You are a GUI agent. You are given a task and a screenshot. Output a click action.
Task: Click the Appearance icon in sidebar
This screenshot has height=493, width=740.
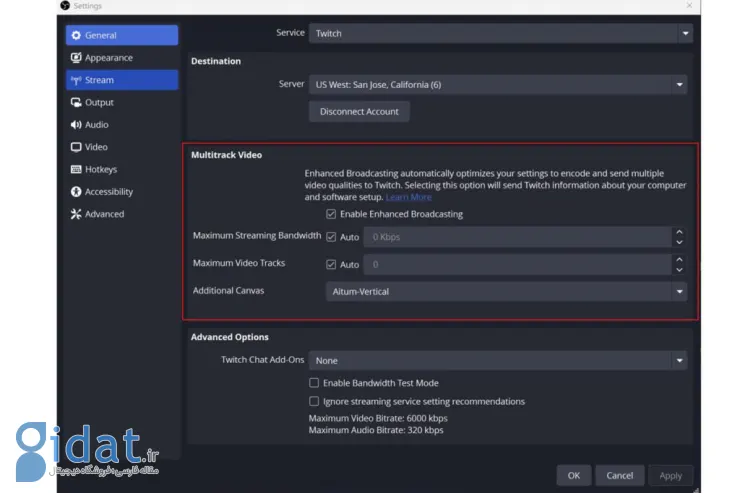click(x=76, y=58)
